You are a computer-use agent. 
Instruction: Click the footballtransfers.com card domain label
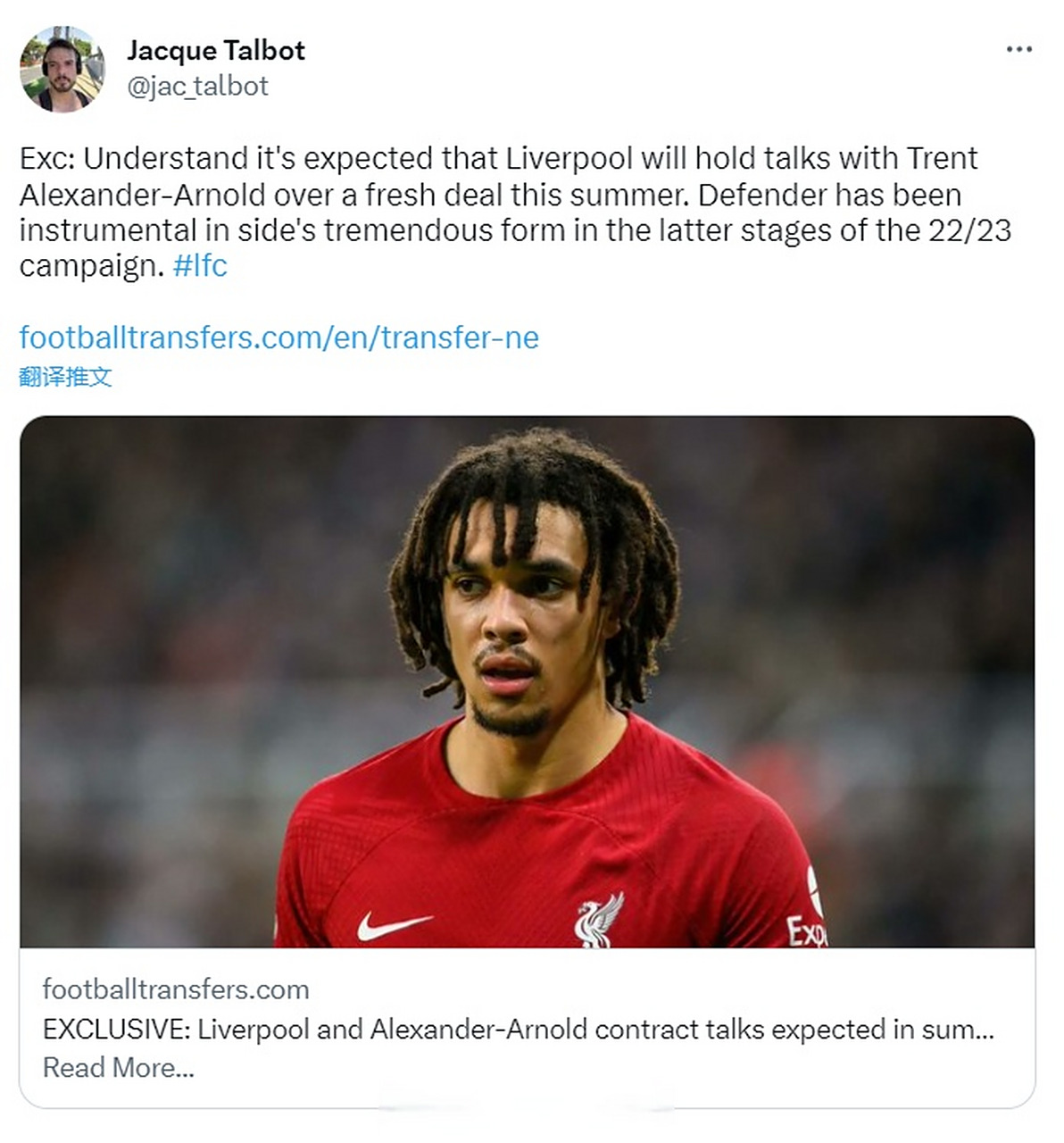pos(176,989)
